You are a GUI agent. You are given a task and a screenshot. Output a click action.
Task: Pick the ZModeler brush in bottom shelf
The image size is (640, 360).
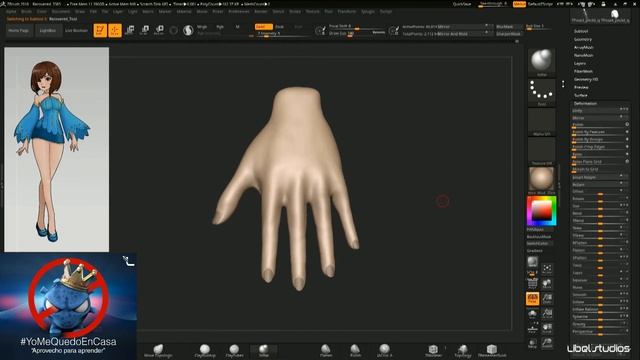[433, 350]
